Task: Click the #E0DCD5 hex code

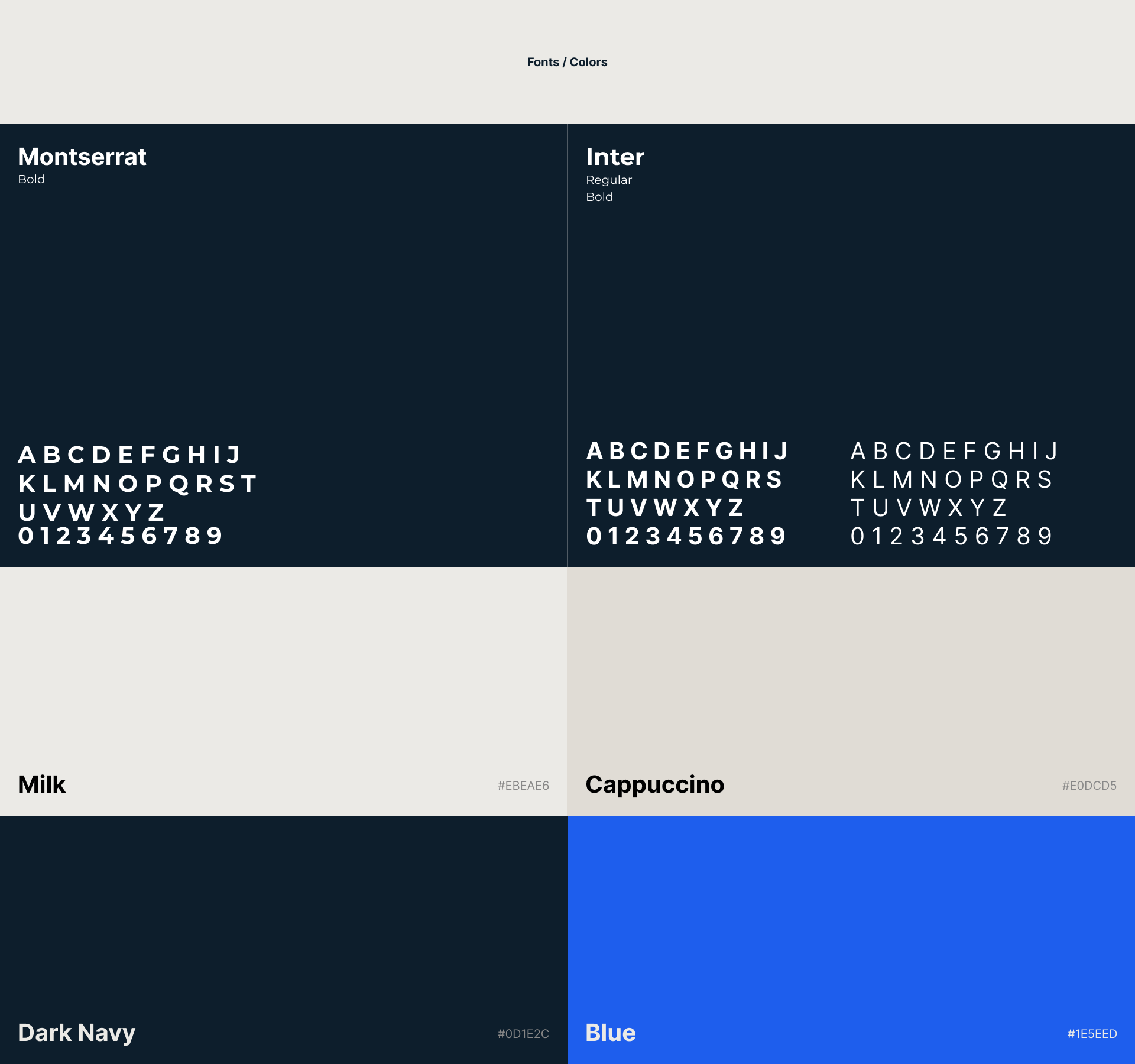Action: pyautogui.click(x=1089, y=786)
